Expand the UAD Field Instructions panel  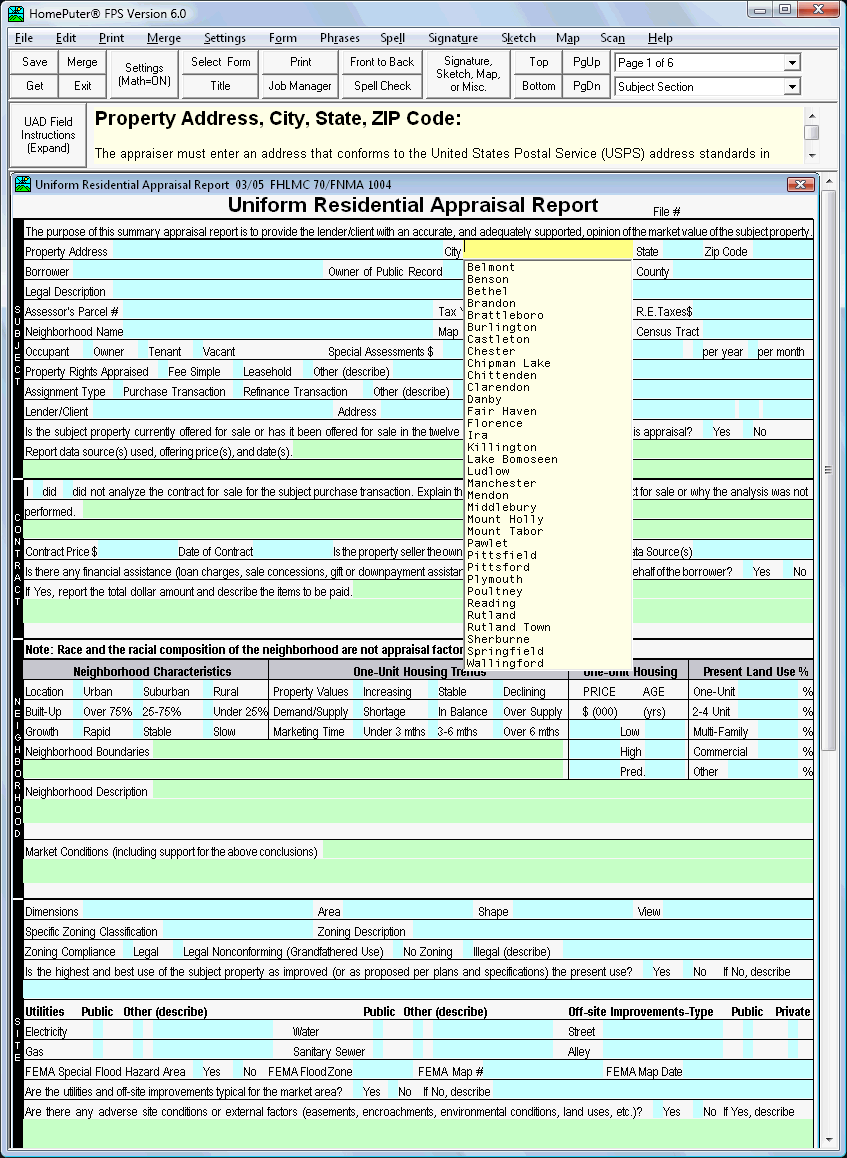point(48,135)
